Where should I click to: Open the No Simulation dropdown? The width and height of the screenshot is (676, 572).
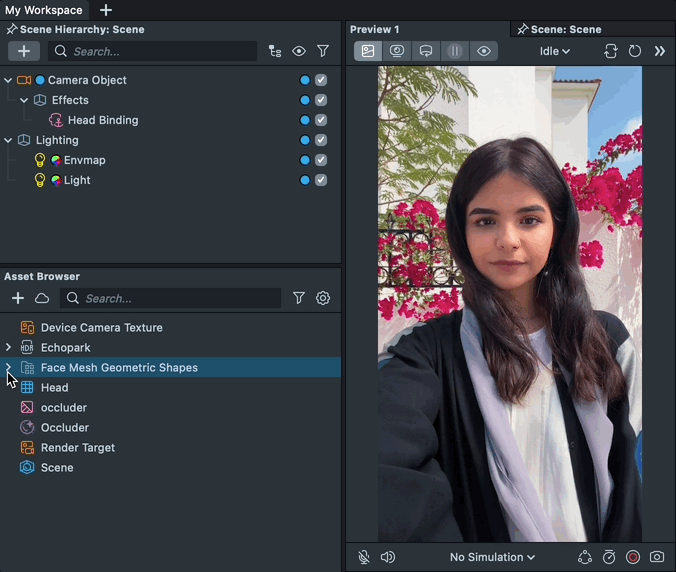click(x=492, y=557)
